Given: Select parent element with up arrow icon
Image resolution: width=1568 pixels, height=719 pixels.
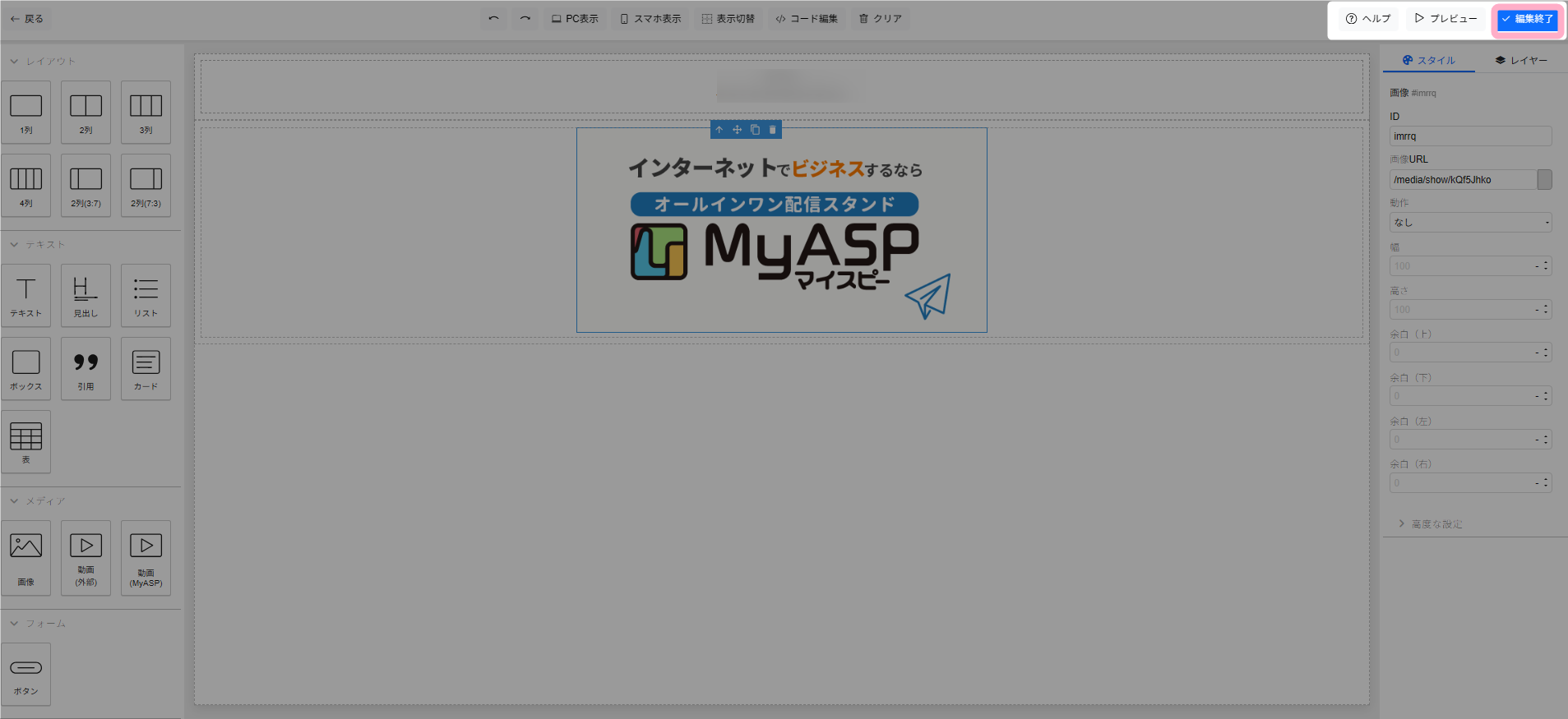Looking at the screenshot, I should pos(719,130).
